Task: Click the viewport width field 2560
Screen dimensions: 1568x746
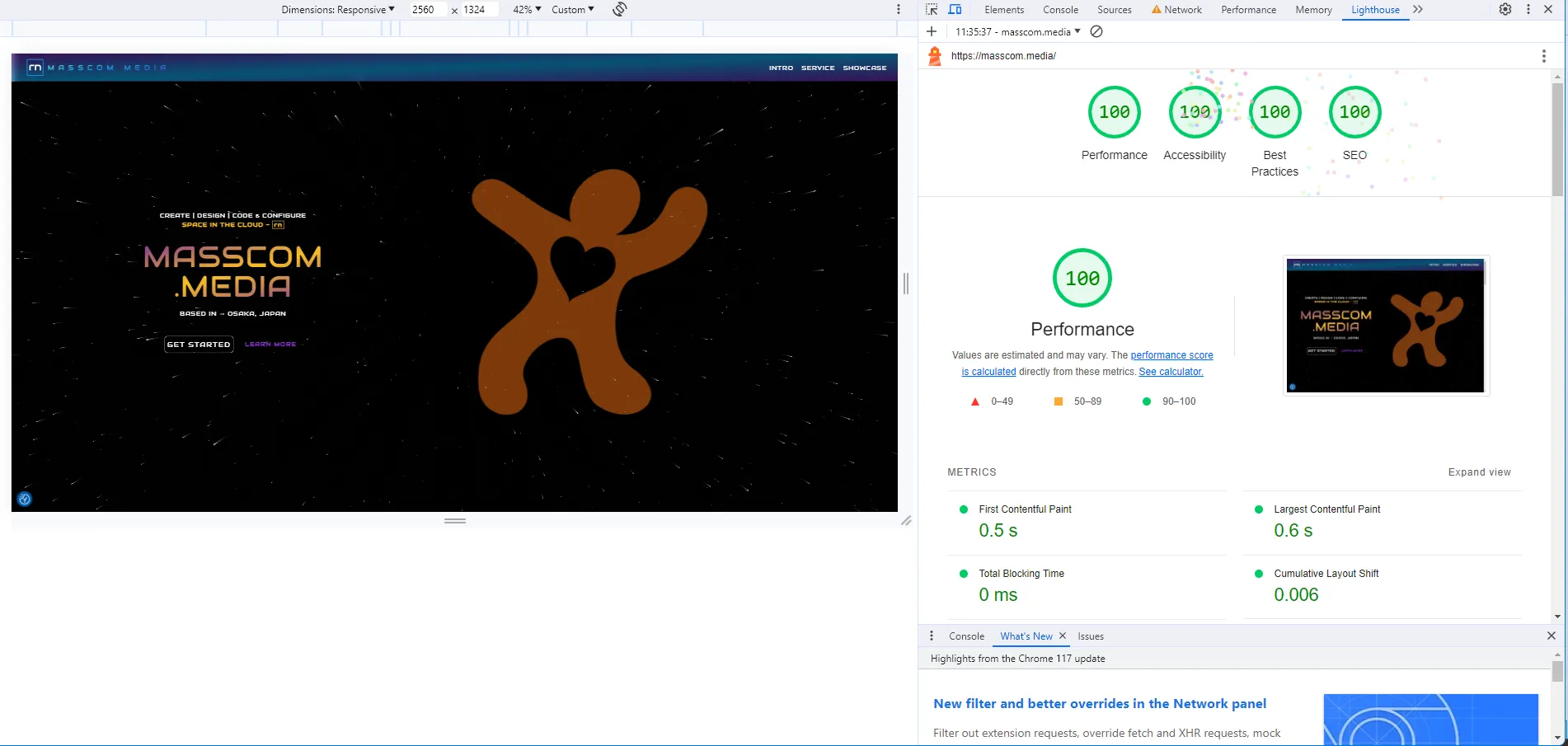Action: click(428, 9)
